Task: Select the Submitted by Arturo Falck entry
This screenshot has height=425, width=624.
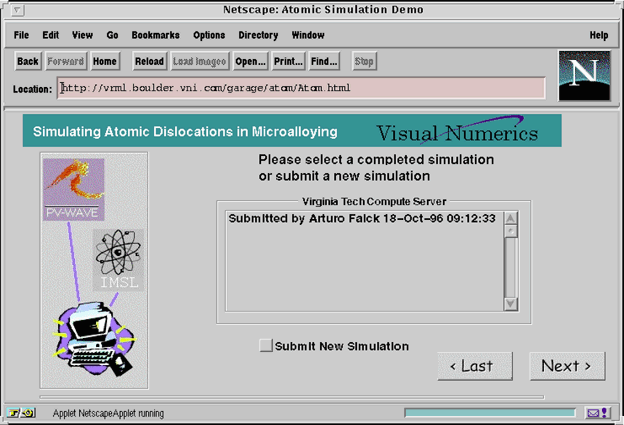Action: 362,218
